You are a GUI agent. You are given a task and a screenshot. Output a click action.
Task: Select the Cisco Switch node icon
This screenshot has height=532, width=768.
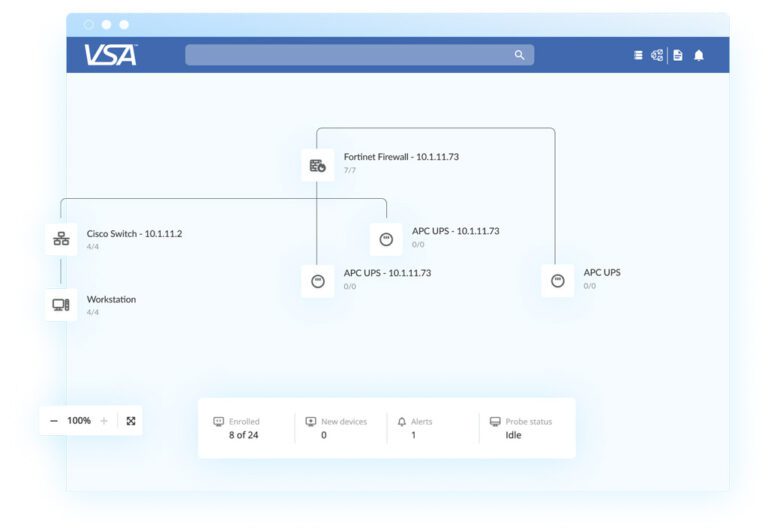point(61,239)
